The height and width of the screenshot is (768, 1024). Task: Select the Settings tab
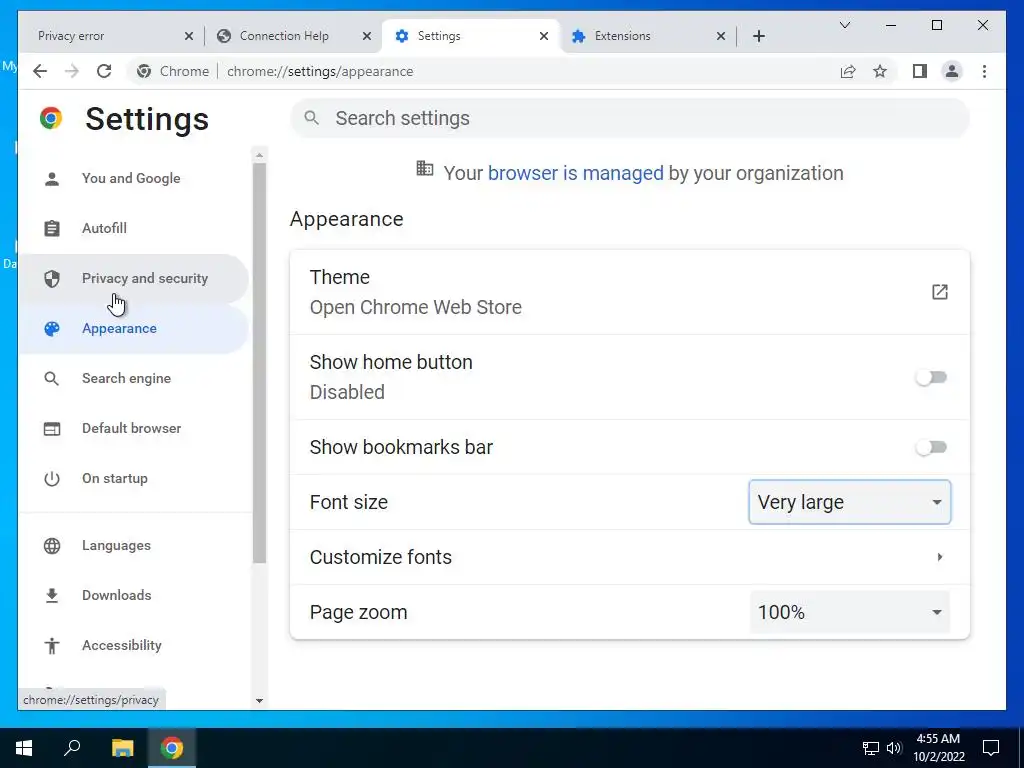point(470,36)
